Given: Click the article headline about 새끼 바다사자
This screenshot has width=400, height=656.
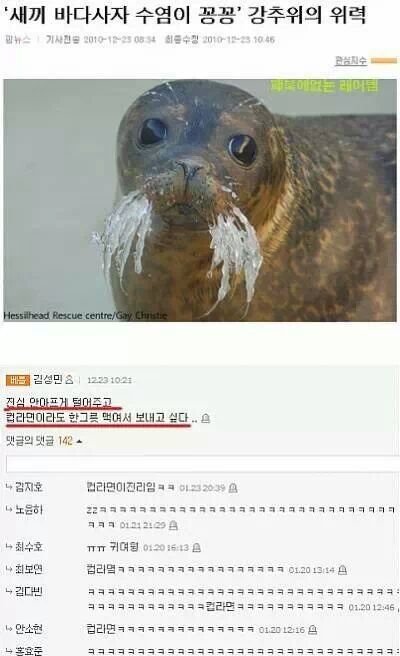Looking at the screenshot, I should pos(187,15).
